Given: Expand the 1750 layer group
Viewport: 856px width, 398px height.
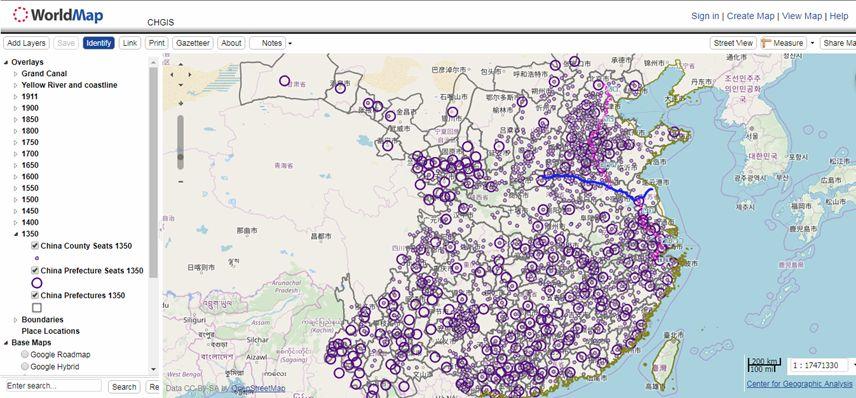Looking at the screenshot, I should pyautogui.click(x=16, y=142).
